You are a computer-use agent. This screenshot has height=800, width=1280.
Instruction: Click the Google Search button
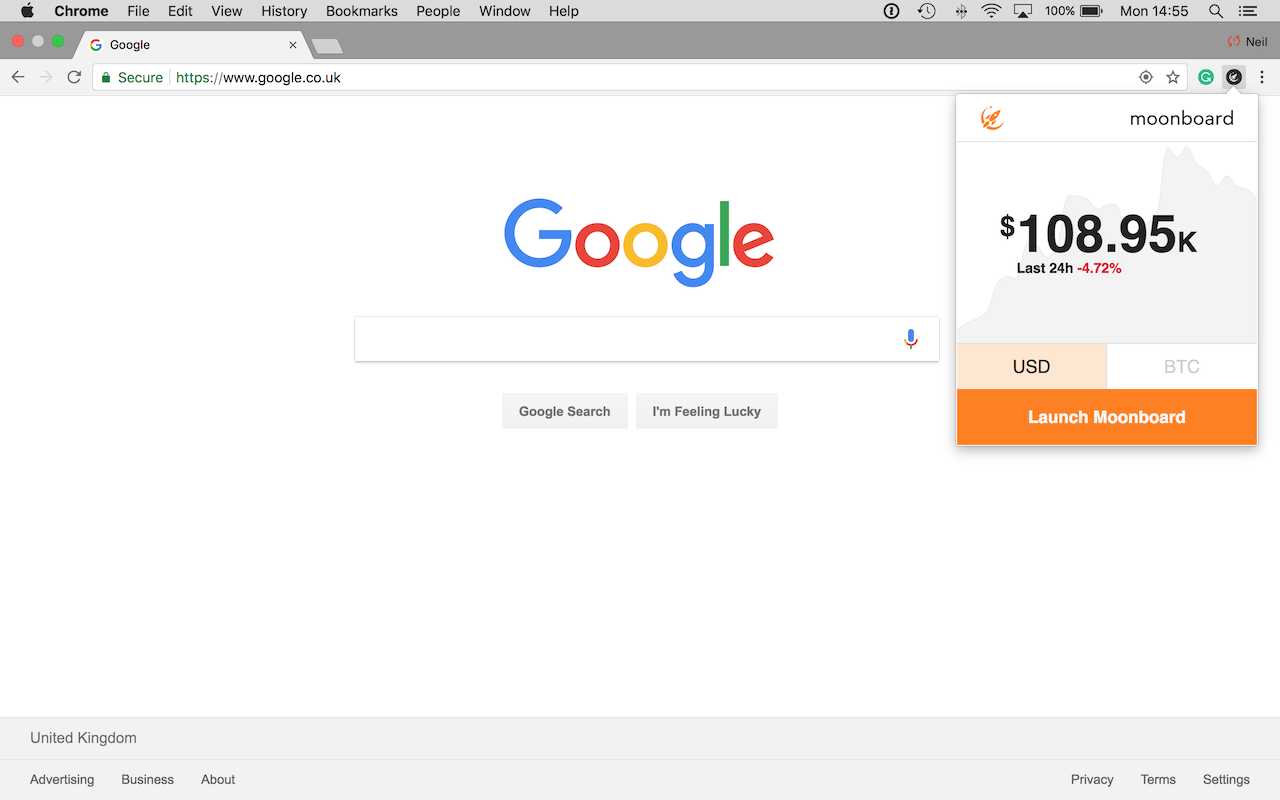pos(565,411)
